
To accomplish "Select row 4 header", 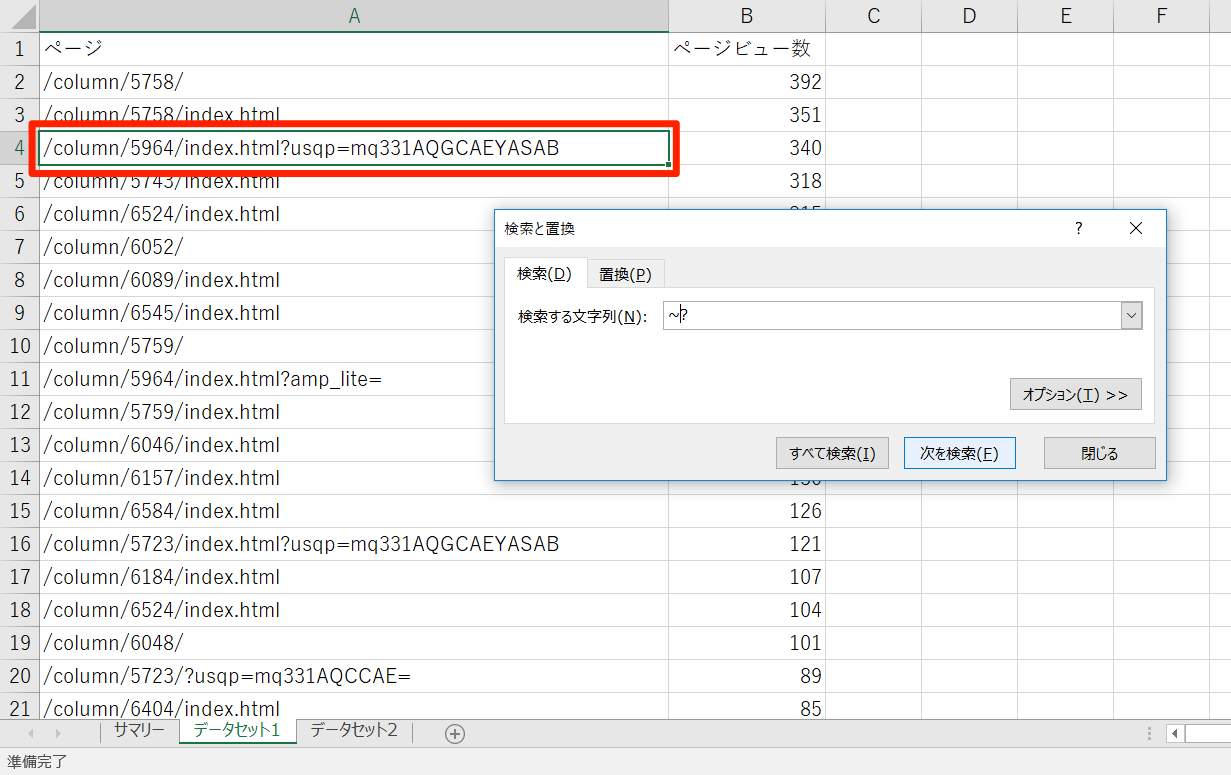I will coord(19,148).
